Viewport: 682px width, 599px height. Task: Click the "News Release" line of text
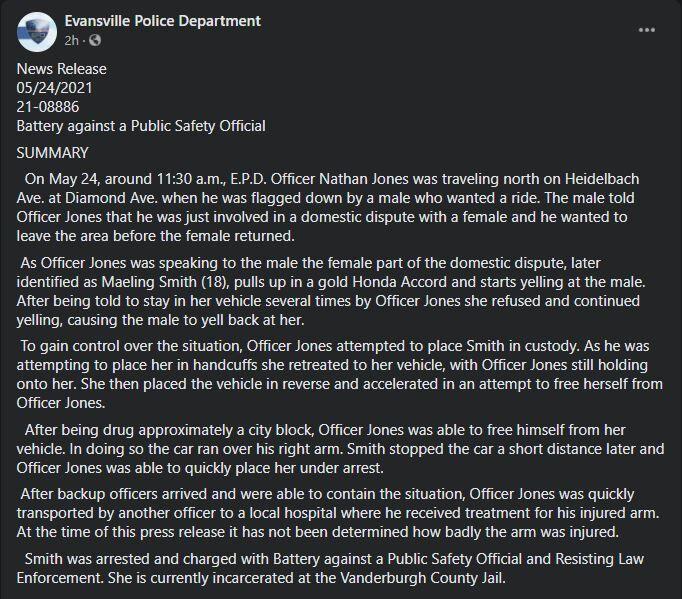61,69
